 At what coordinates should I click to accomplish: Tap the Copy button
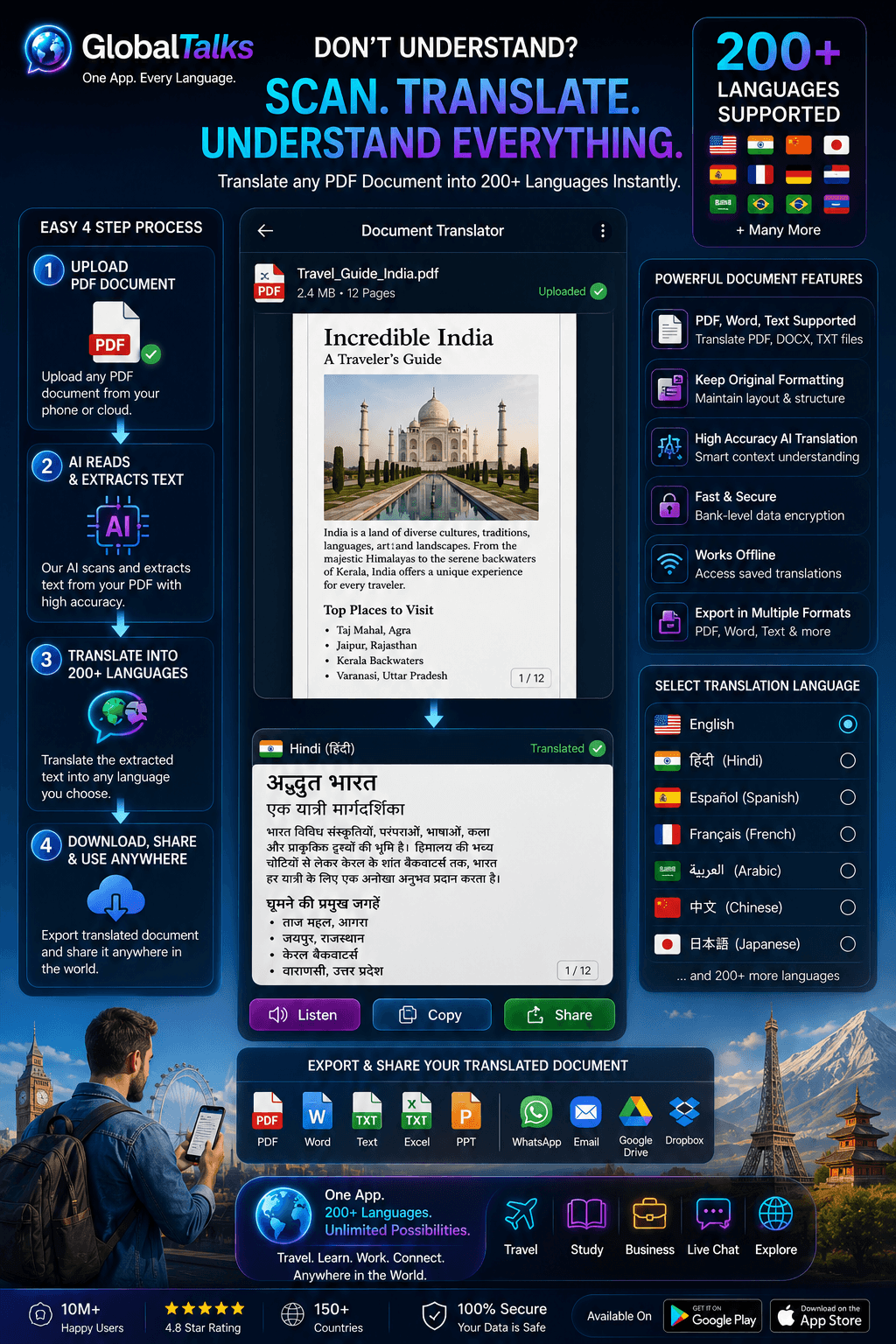(x=431, y=1015)
